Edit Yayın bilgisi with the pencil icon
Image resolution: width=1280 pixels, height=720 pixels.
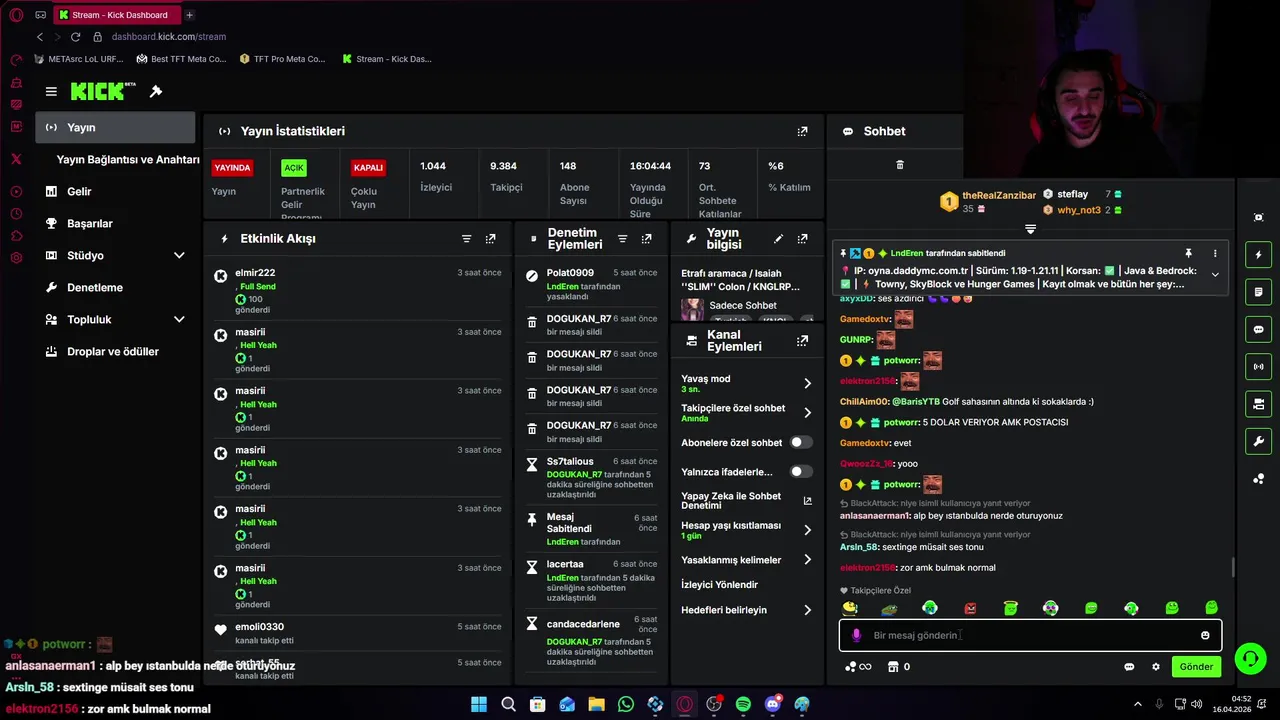778,239
